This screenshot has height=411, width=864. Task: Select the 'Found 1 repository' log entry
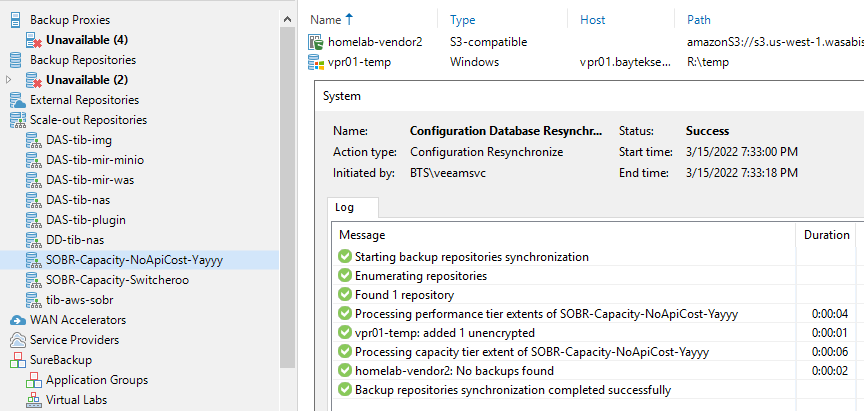pyautogui.click(x=404, y=295)
